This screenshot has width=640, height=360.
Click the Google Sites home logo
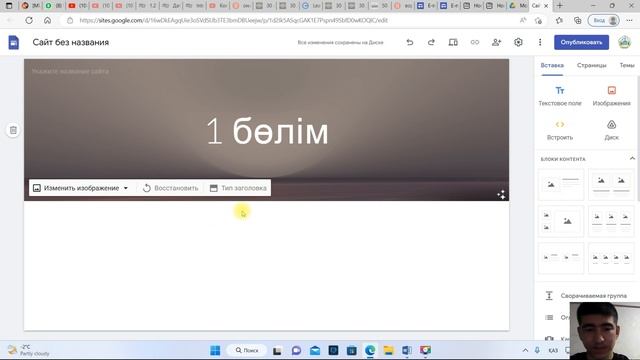[13, 42]
